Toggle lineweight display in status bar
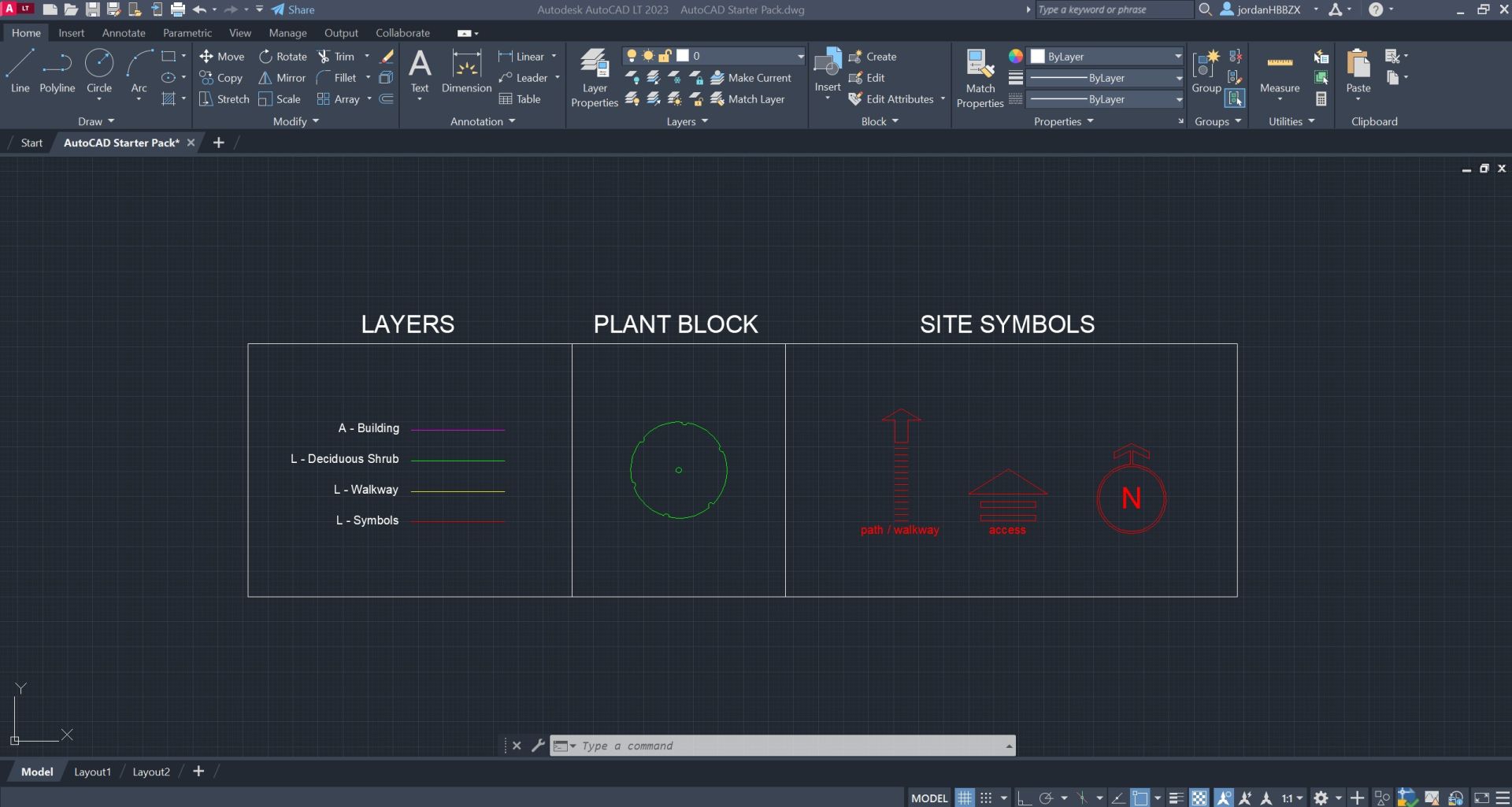Viewport: 1512px width, 807px height. (x=1177, y=798)
